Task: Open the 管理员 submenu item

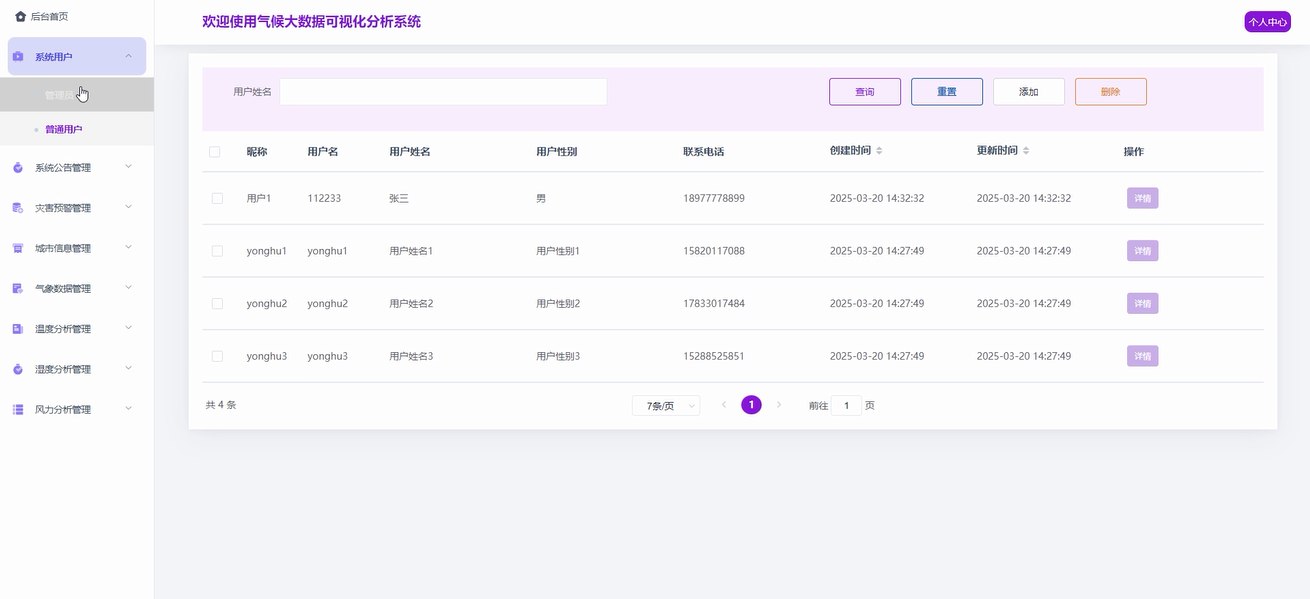Action: [x=77, y=95]
